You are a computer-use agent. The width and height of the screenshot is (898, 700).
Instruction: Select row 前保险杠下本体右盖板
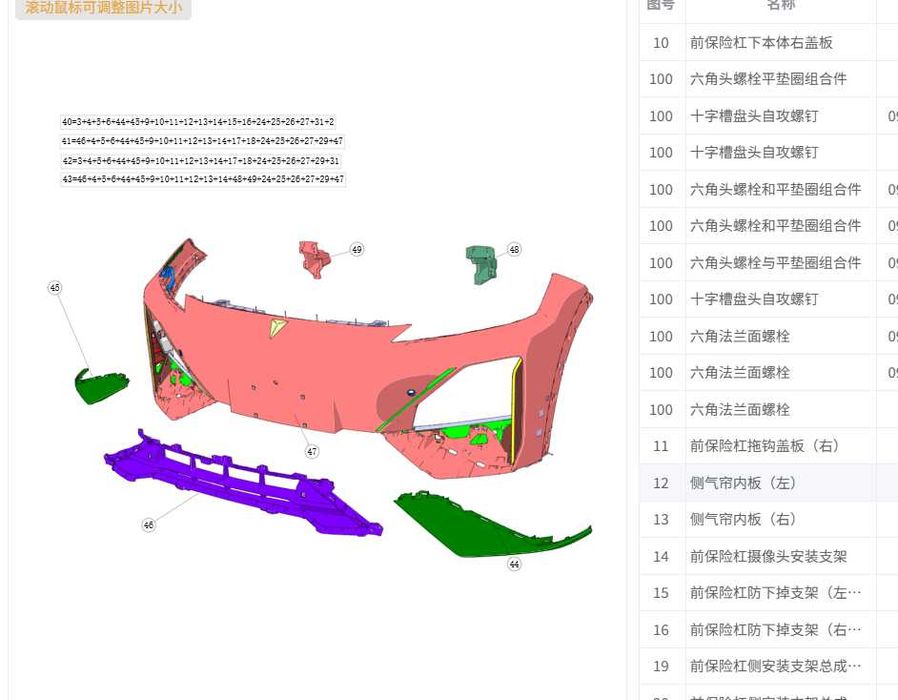point(769,42)
